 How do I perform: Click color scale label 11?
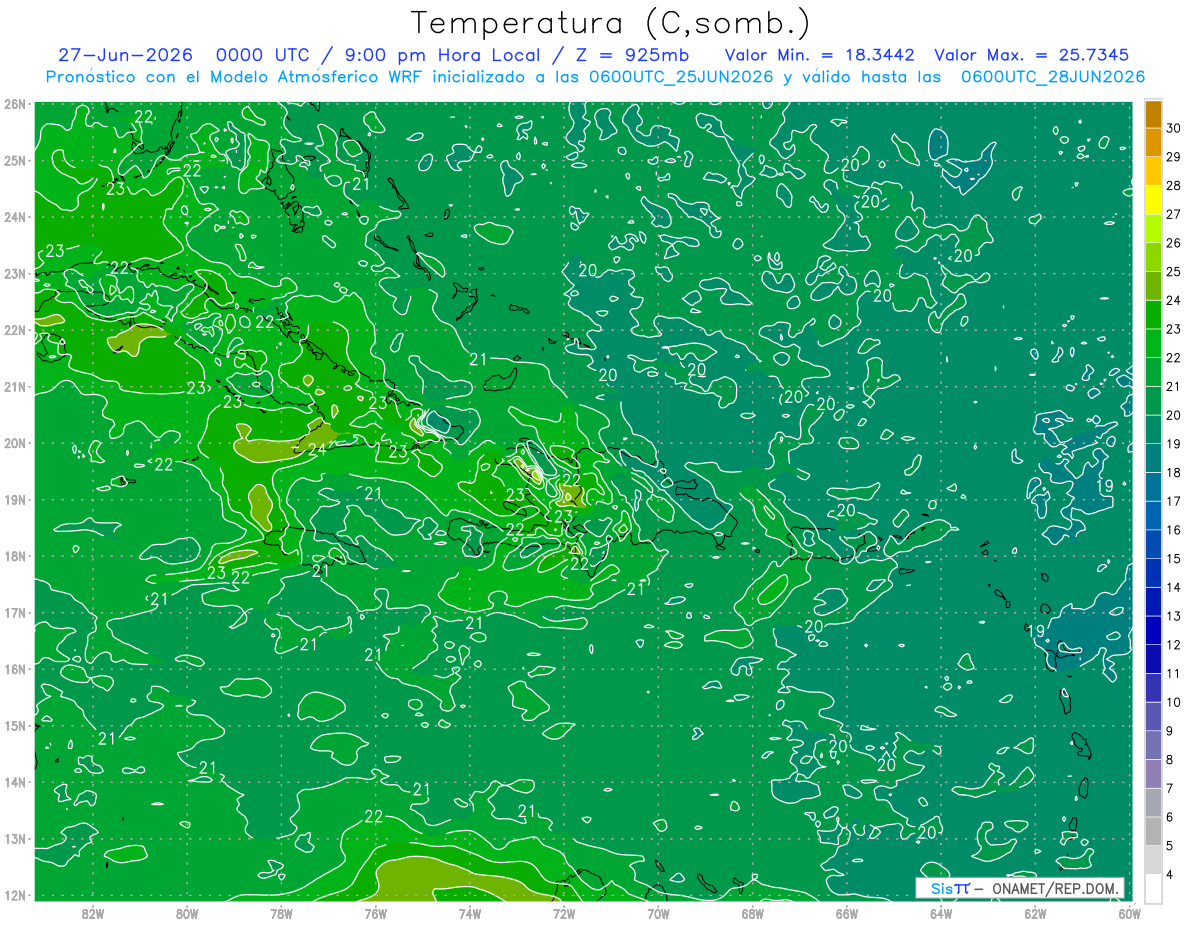pos(1174,673)
